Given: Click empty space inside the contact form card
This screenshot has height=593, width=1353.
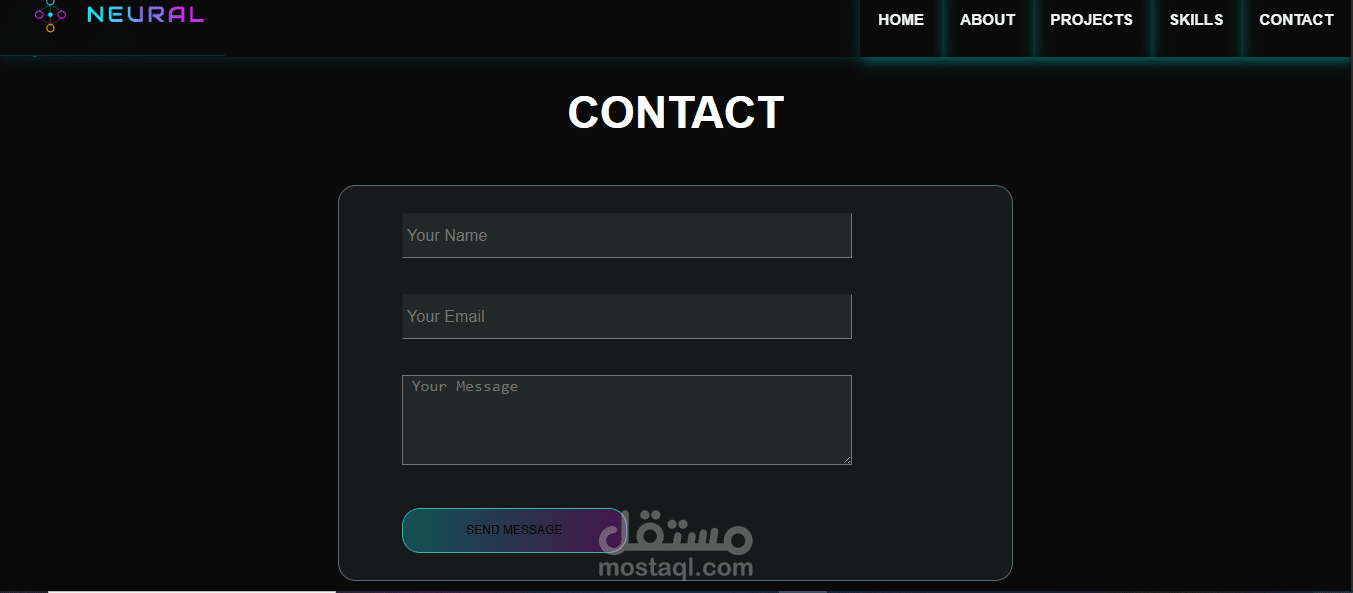Looking at the screenshot, I should (930, 400).
